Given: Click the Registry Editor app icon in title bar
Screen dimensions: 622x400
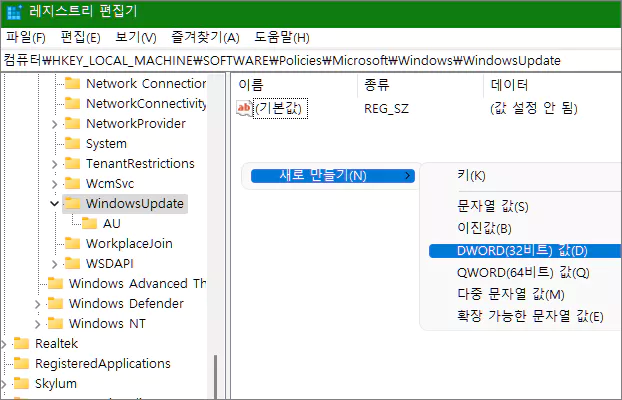Looking at the screenshot, I should (14, 12).
